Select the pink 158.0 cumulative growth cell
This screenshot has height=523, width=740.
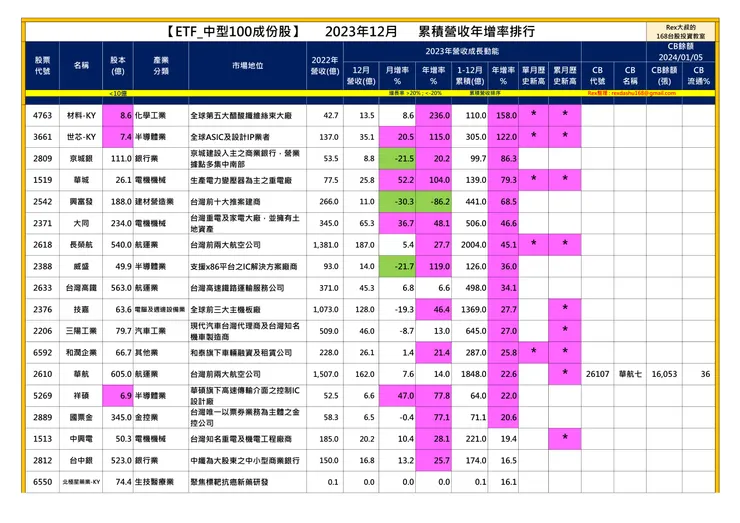(503, 115)
